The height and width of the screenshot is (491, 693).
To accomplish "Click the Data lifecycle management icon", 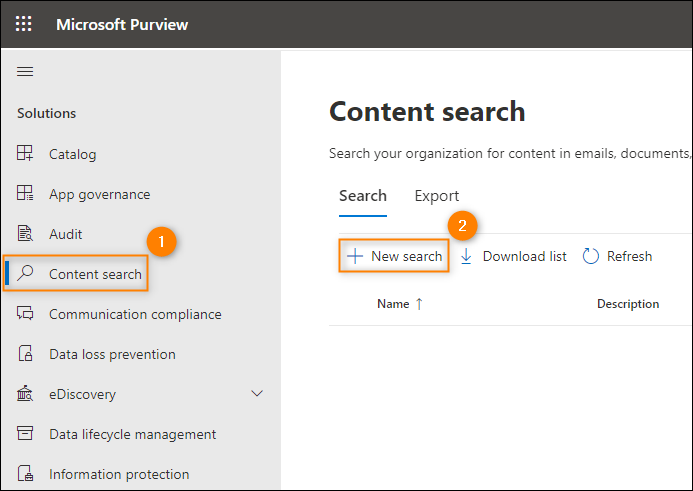I will coord(25,434).
